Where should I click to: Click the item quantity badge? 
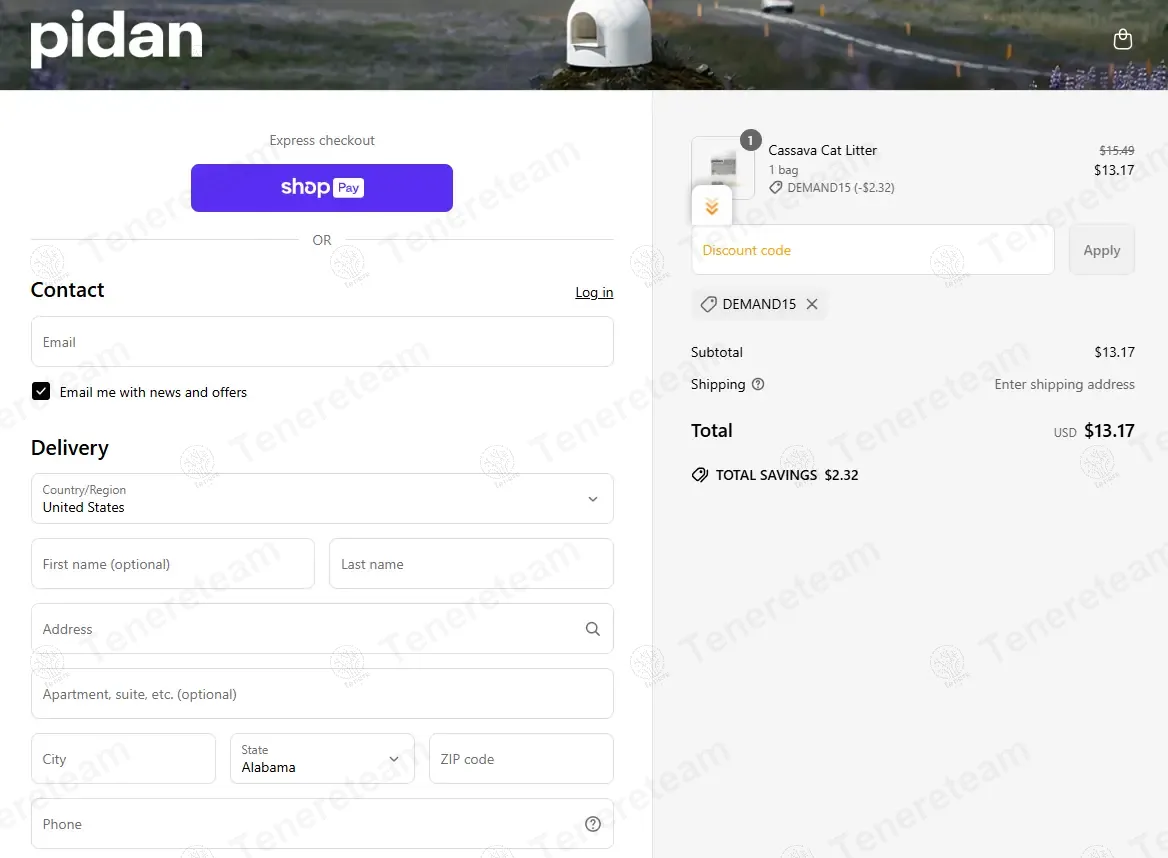750,140
